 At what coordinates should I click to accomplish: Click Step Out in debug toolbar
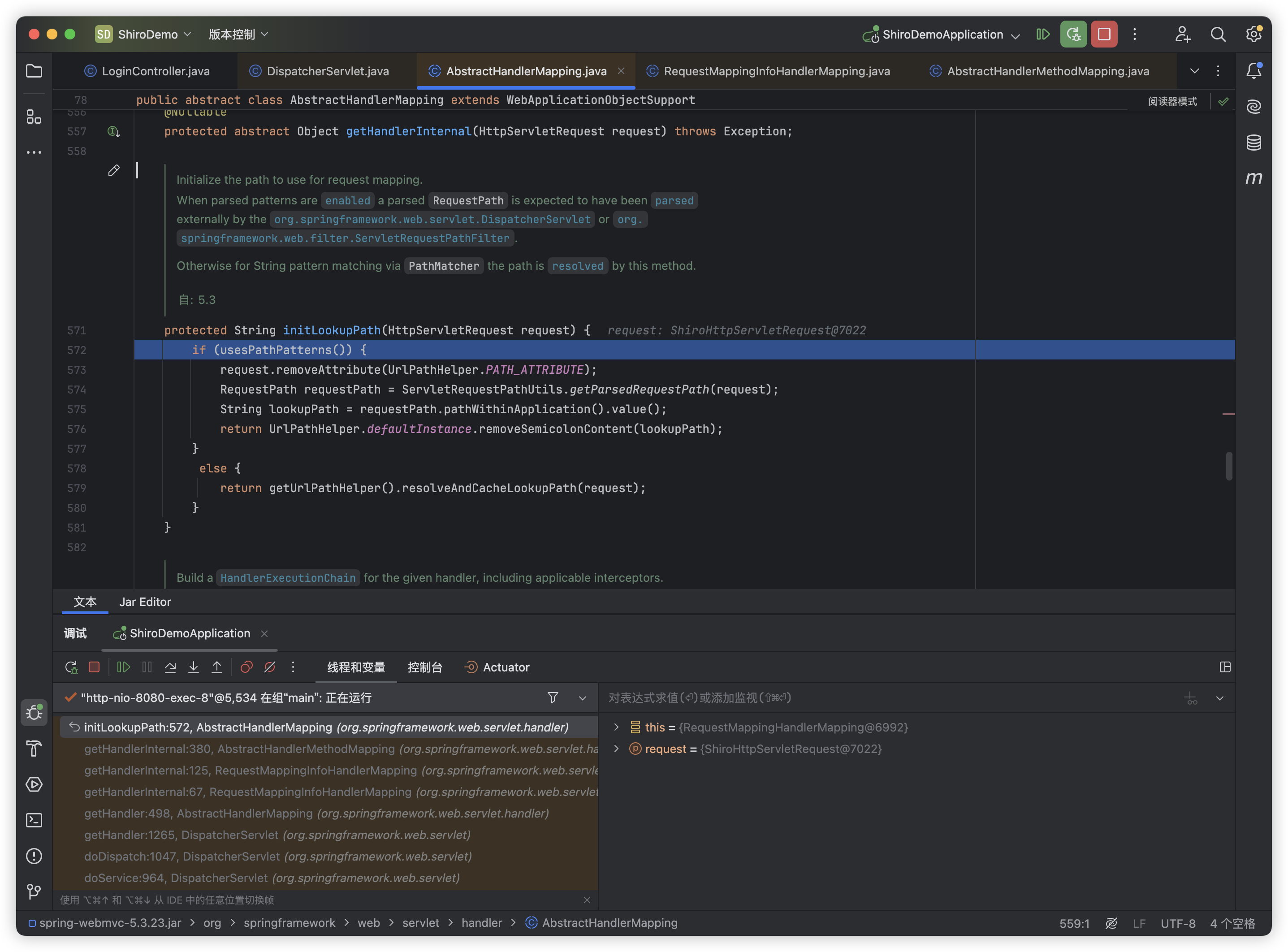[x=216, y=667]
